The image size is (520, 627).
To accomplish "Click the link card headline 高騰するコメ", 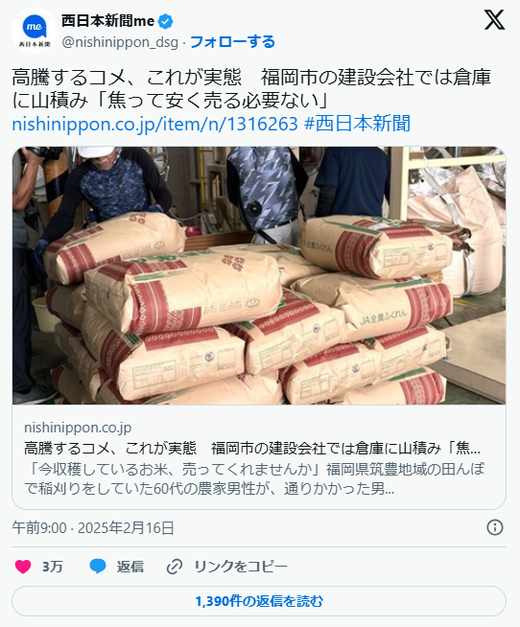I will (252, 448).
